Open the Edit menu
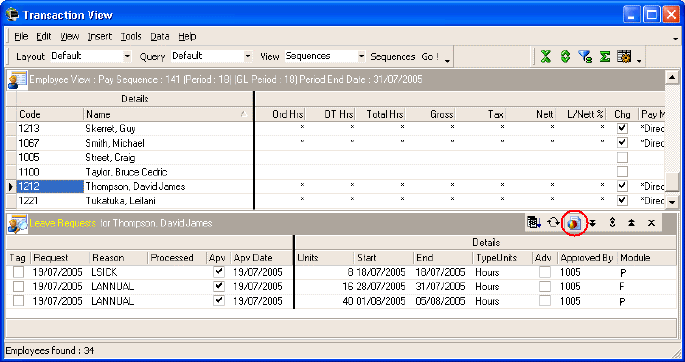Image resolution: width=685 pixels, height=362 pixels. coord(44,36)
